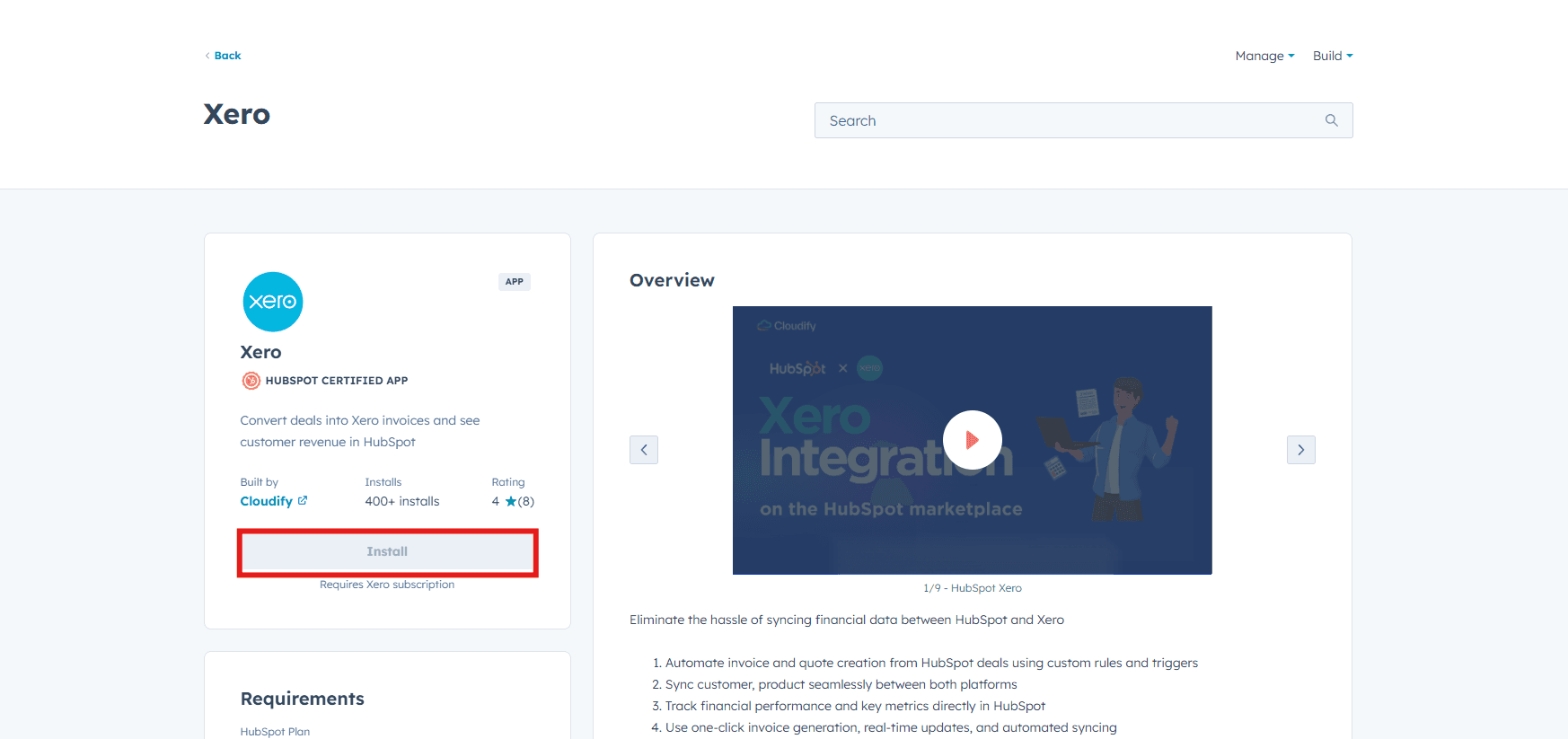Click the HubSpot certified badge icon
The image size is (1568, 739).
pos(251,381)
